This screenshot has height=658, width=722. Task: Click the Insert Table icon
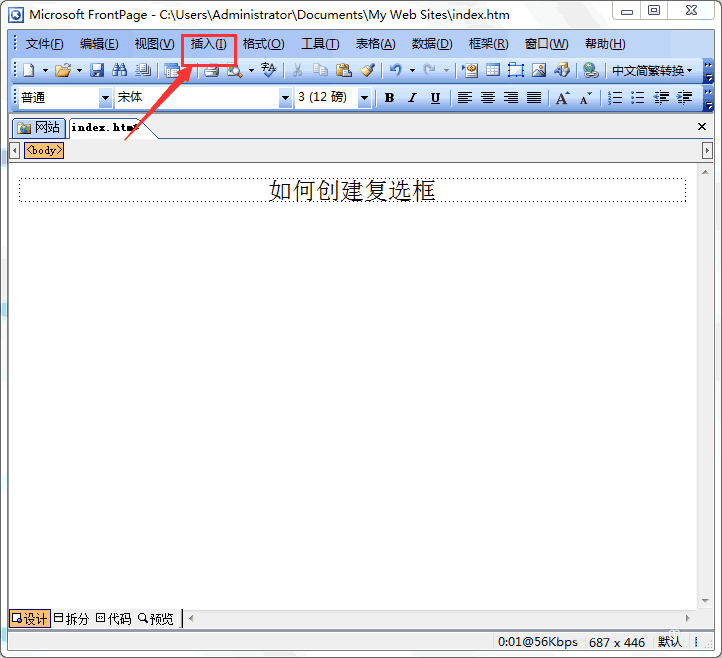[x=493, y=70]
